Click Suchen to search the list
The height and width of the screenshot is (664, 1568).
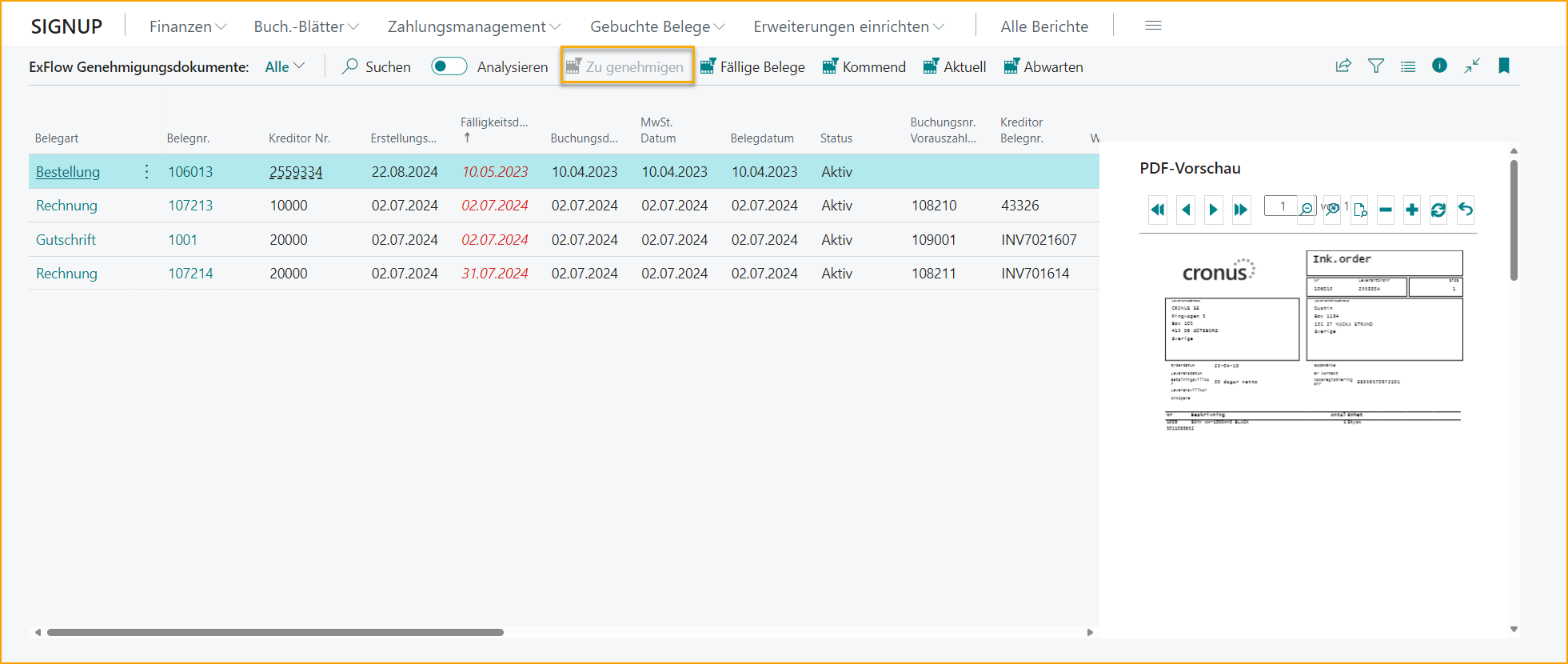tap(377, 67)
